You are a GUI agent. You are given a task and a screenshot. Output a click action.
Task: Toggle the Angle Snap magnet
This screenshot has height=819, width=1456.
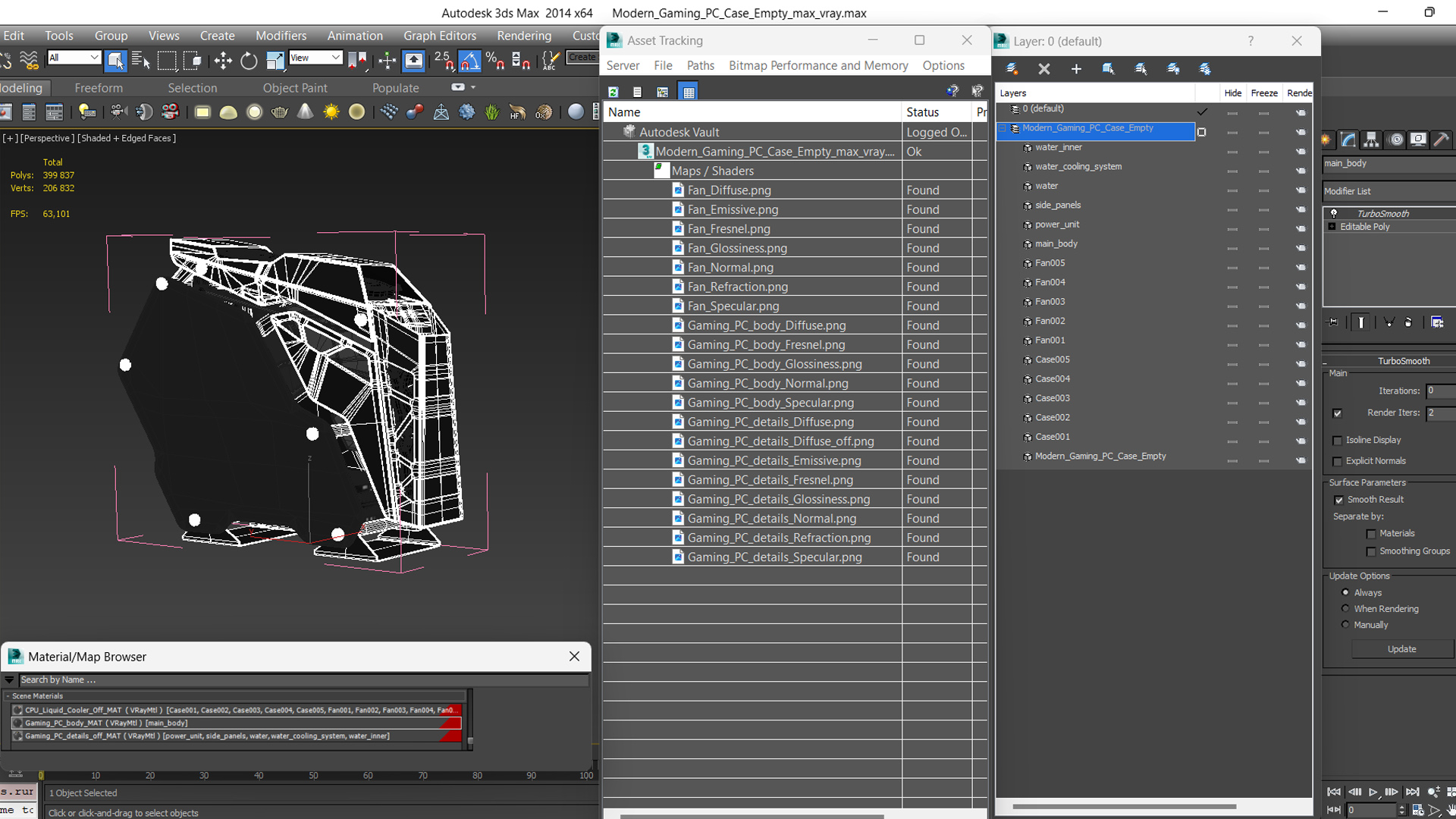(x=469, y=60)
